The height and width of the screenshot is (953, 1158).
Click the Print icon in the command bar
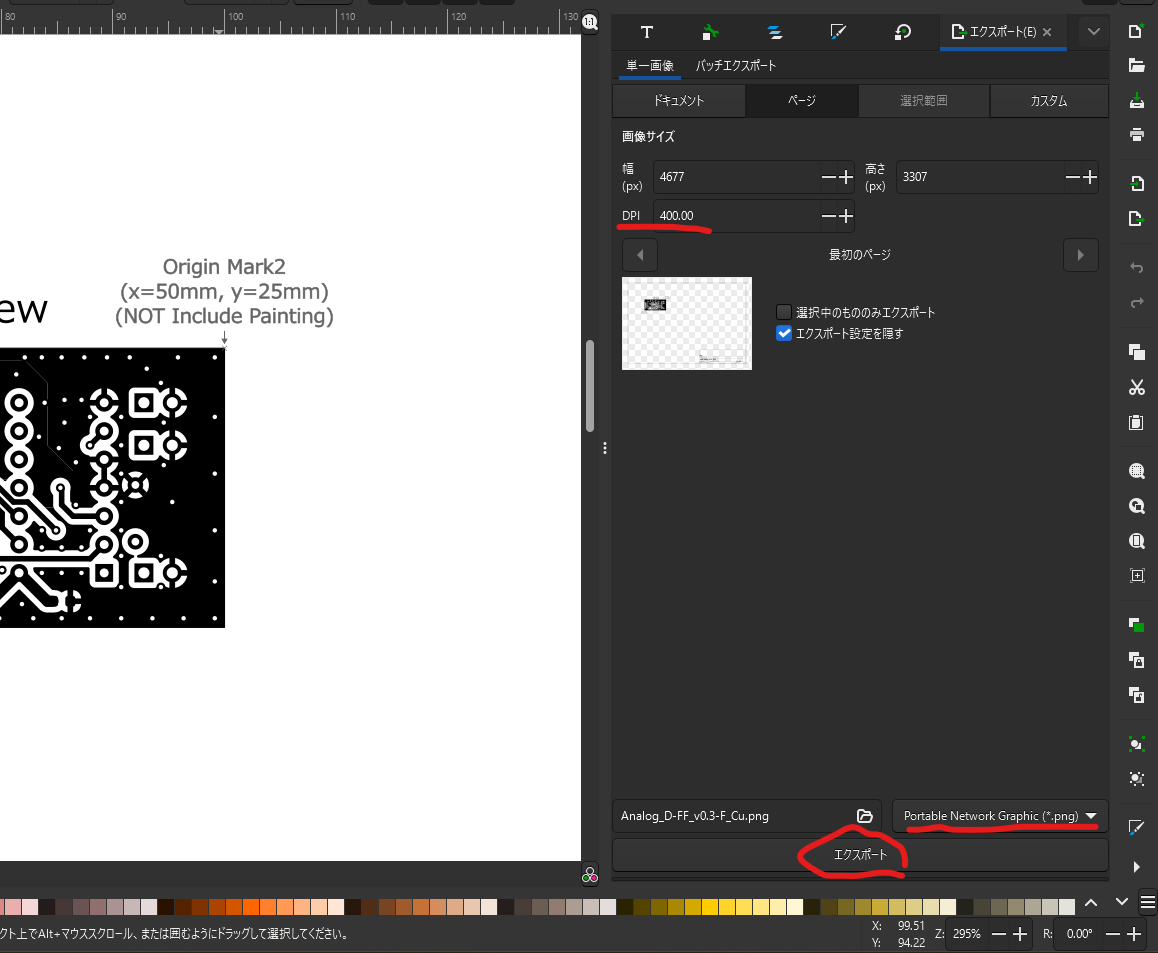point(1136,134)
